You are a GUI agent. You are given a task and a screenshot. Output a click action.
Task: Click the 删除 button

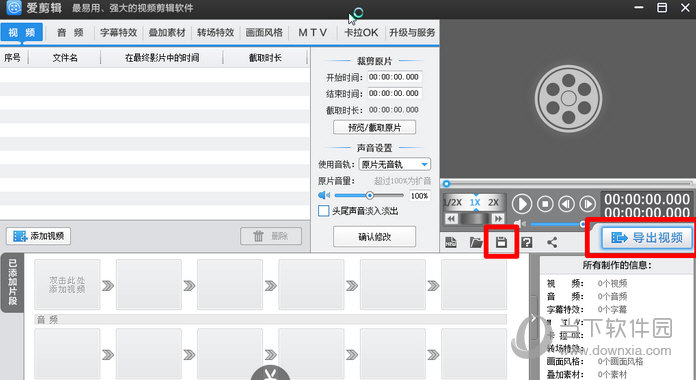click(x=271, y=236)
